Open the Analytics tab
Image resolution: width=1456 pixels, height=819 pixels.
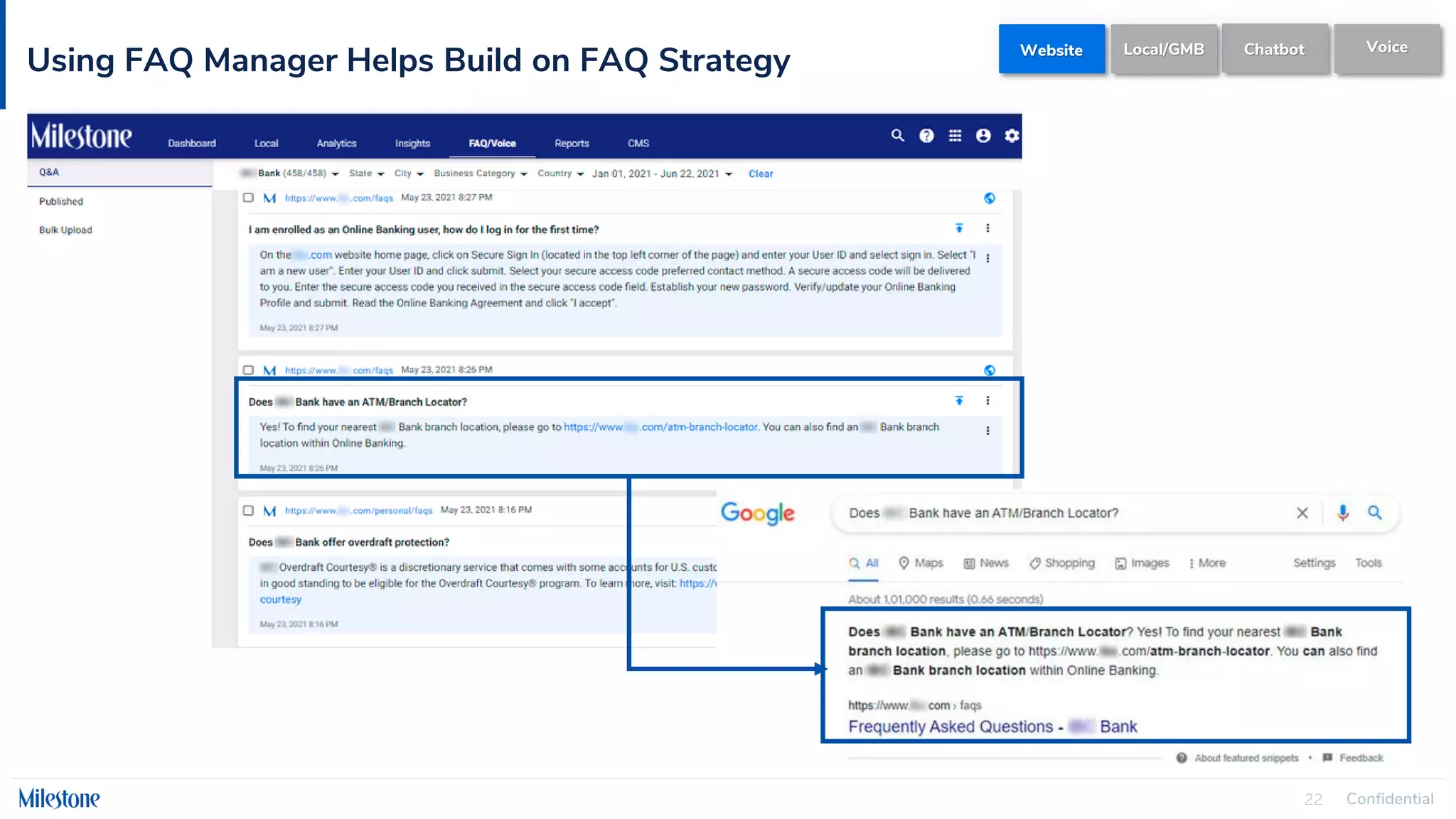pyautogui.click(x=336, y=143)
